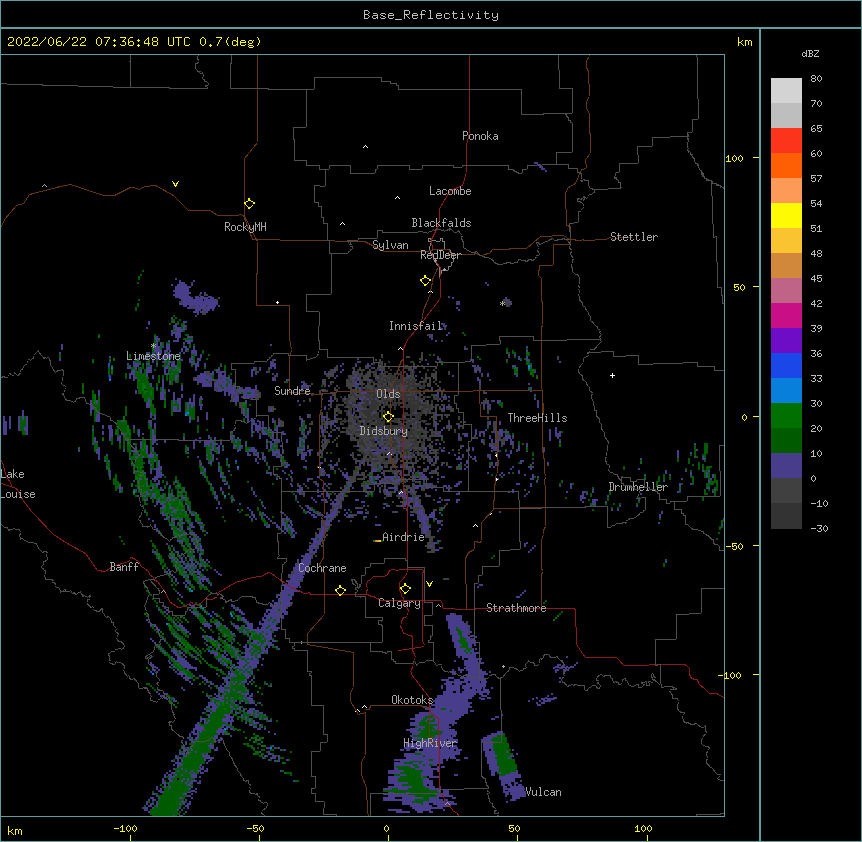Select the yellow 54-51 dBZ legend swatch

[x=786, y=215]
